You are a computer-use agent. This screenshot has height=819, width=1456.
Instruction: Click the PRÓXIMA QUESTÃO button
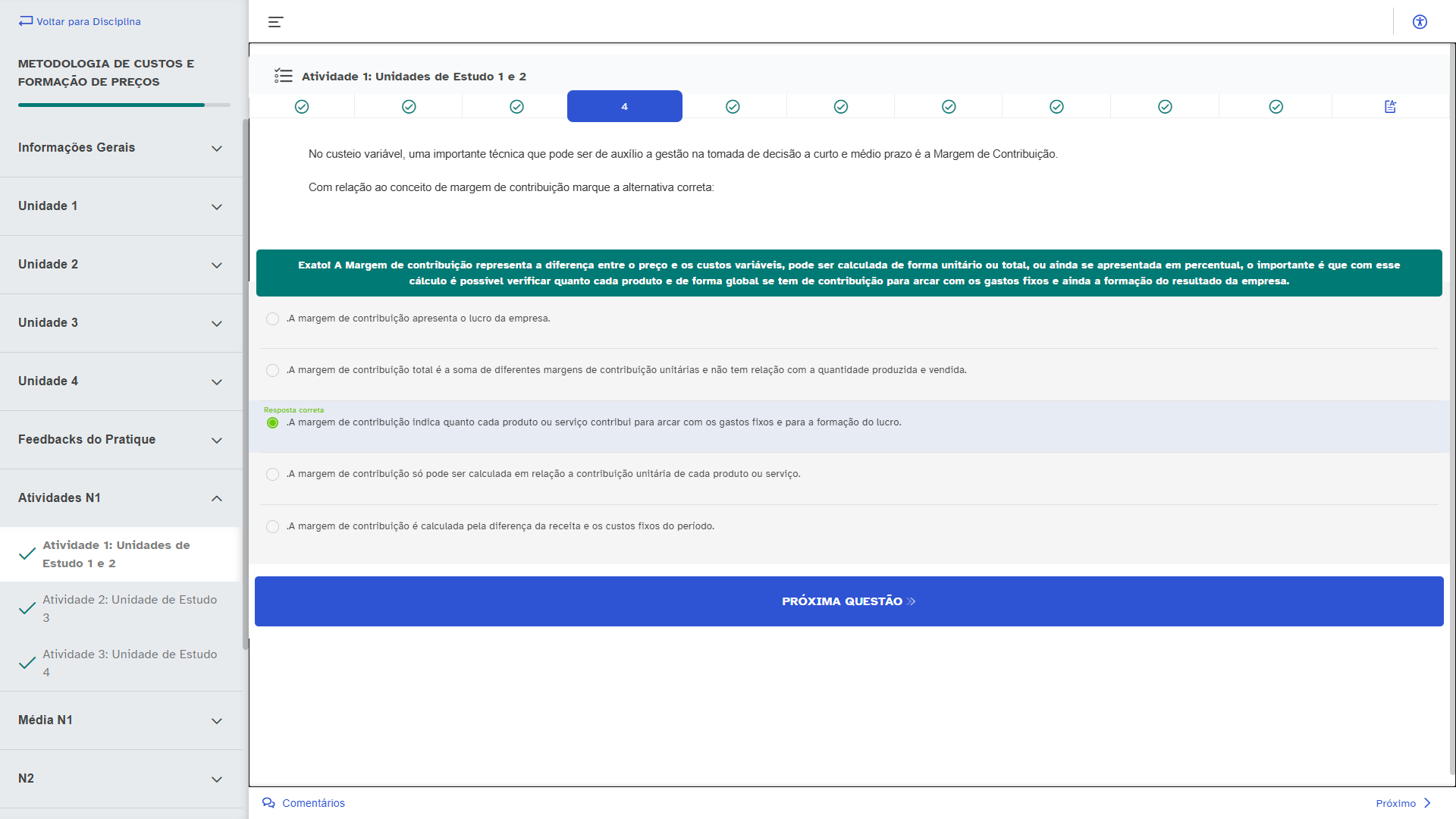click(849, 601)
